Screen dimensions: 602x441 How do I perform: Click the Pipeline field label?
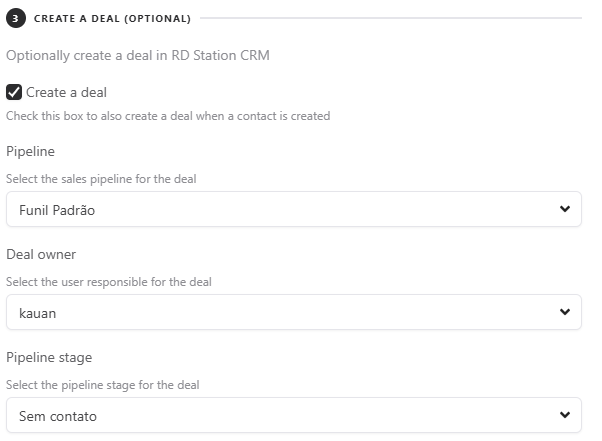click(30, 151)
